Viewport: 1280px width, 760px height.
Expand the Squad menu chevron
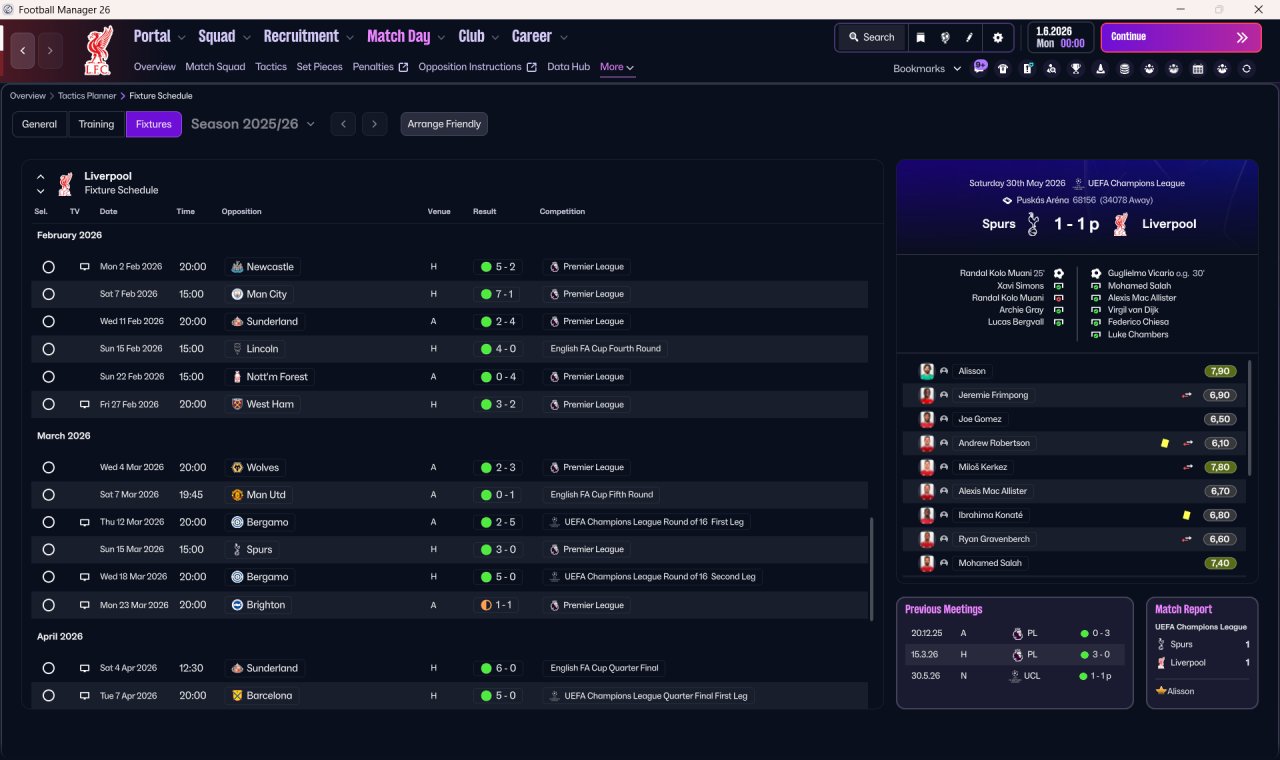[x=246, y=37]
